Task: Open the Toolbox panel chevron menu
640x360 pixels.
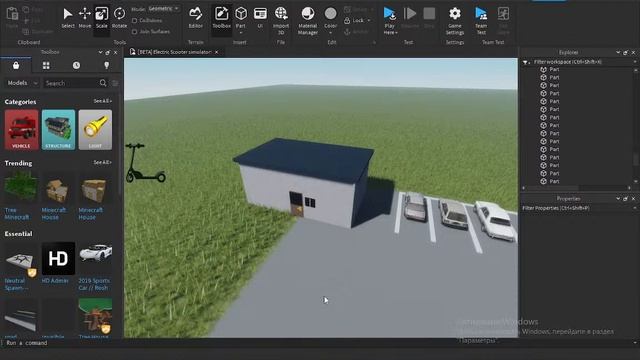Action: (100, 53)
